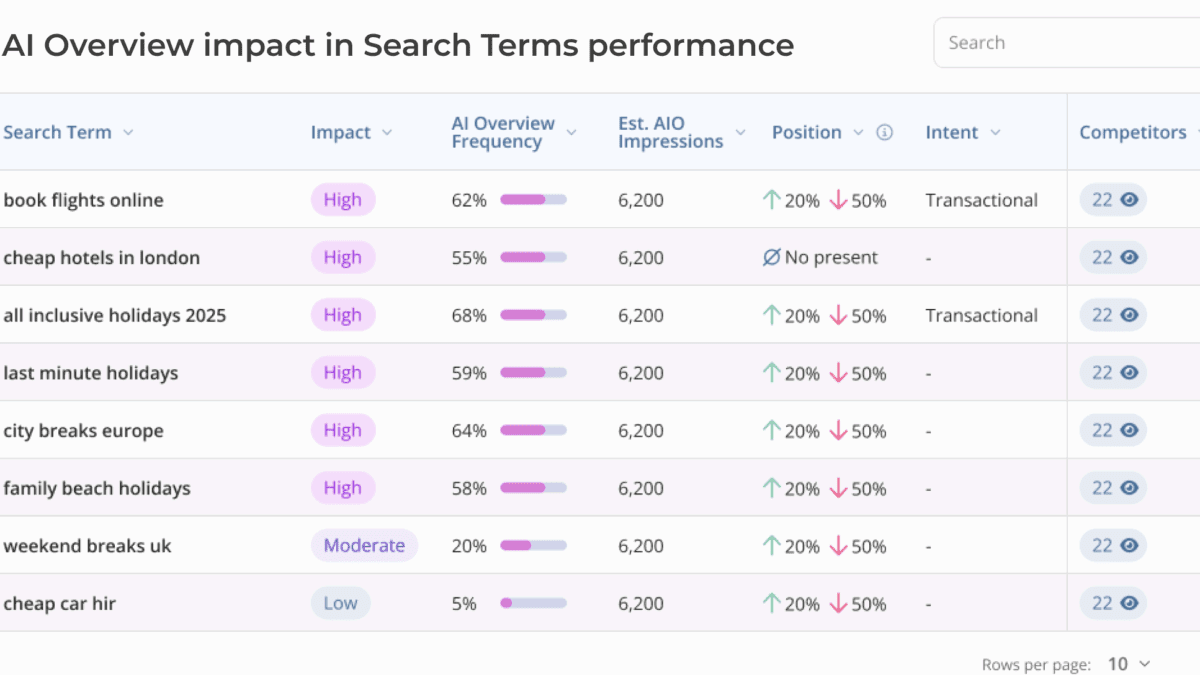Click the Est. AIO Impressions column header
1200x675 pixels.
pos(670,133)
